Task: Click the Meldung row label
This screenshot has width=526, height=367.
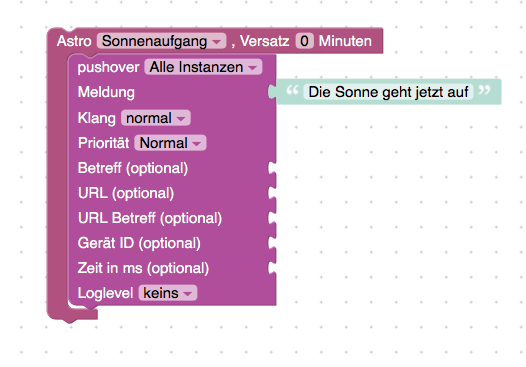Action: click(106, 92)
